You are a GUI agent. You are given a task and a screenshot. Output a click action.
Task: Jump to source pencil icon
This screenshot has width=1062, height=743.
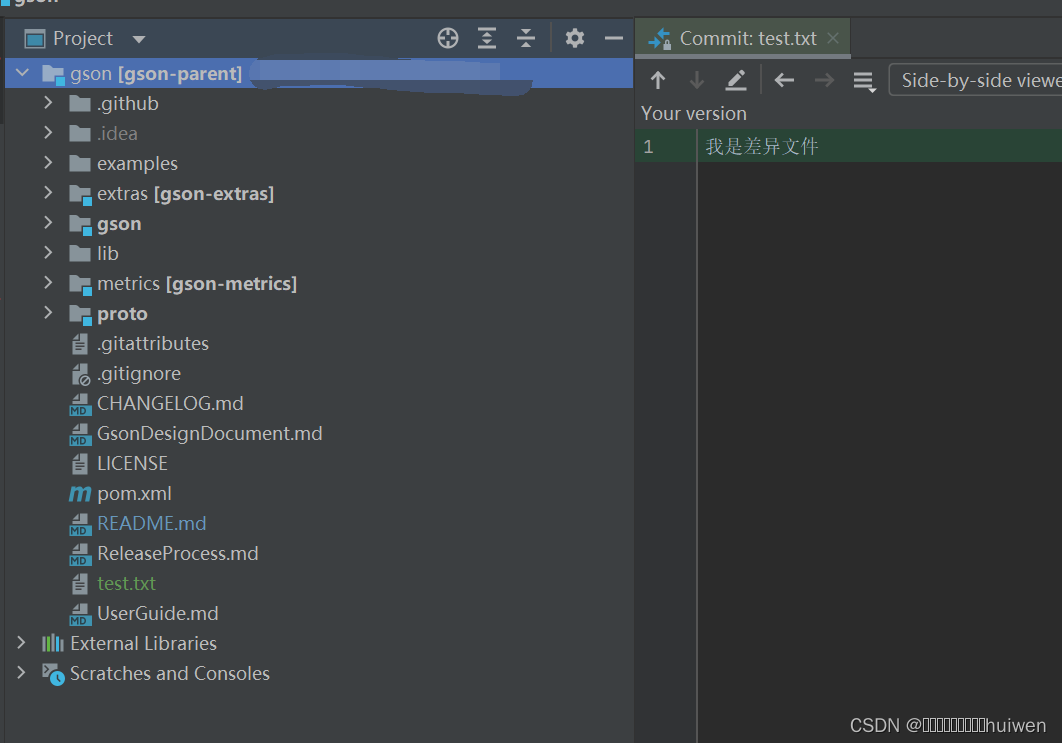pos(736,81)
